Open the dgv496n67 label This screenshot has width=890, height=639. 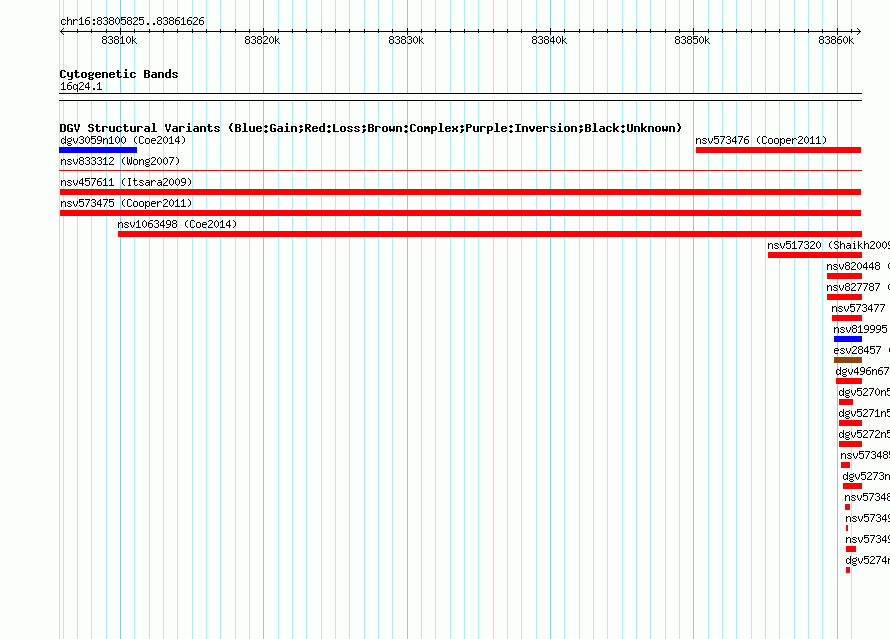pyautogui.click(x=862, y=371)
